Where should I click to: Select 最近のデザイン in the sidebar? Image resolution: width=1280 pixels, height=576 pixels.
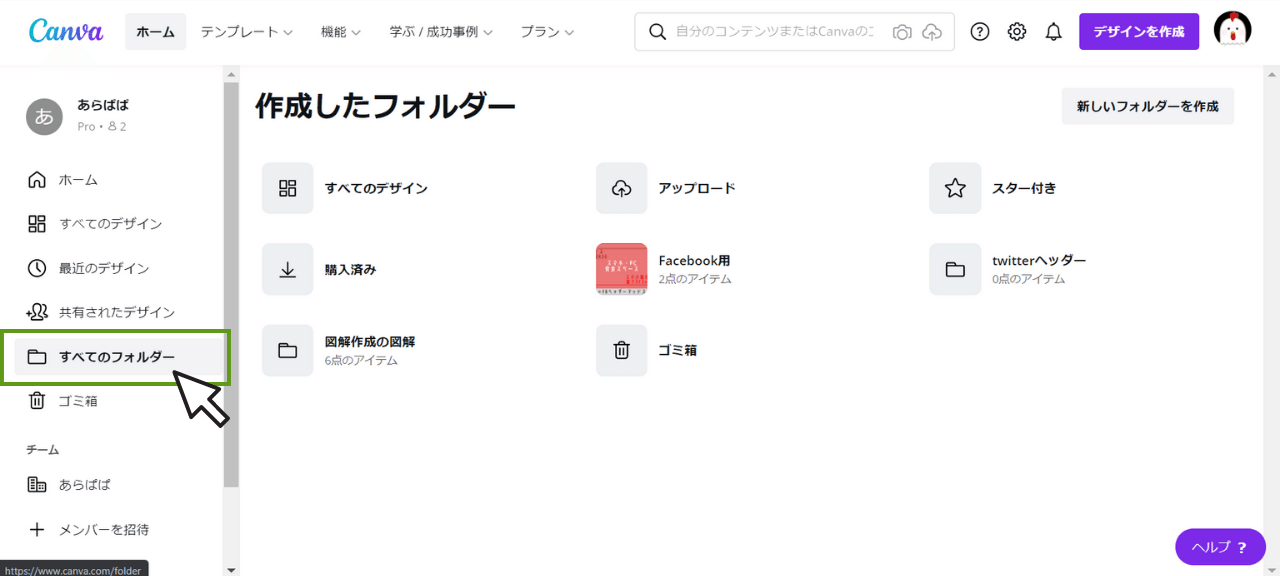[118, 268]
